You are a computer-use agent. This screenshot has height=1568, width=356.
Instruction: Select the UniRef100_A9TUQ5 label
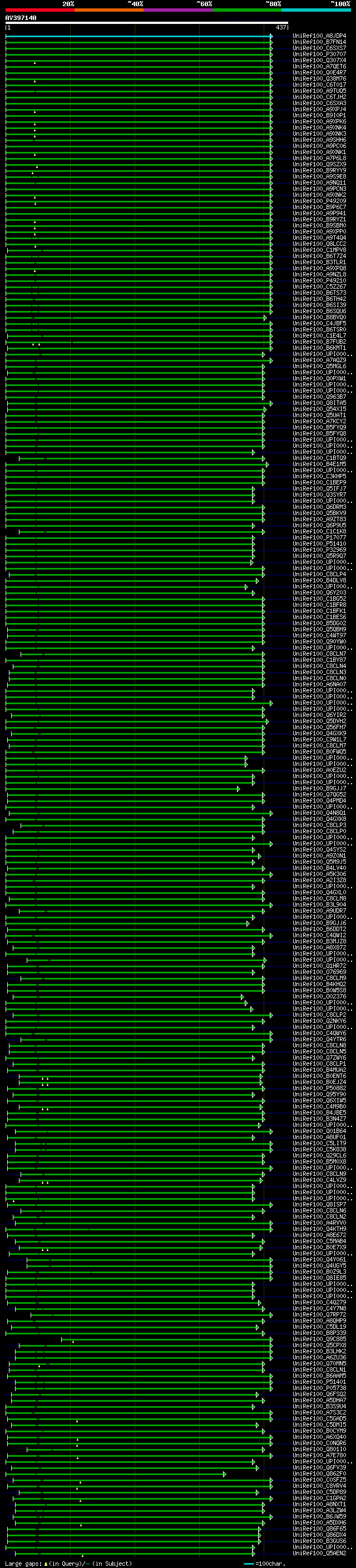point(319,91)
